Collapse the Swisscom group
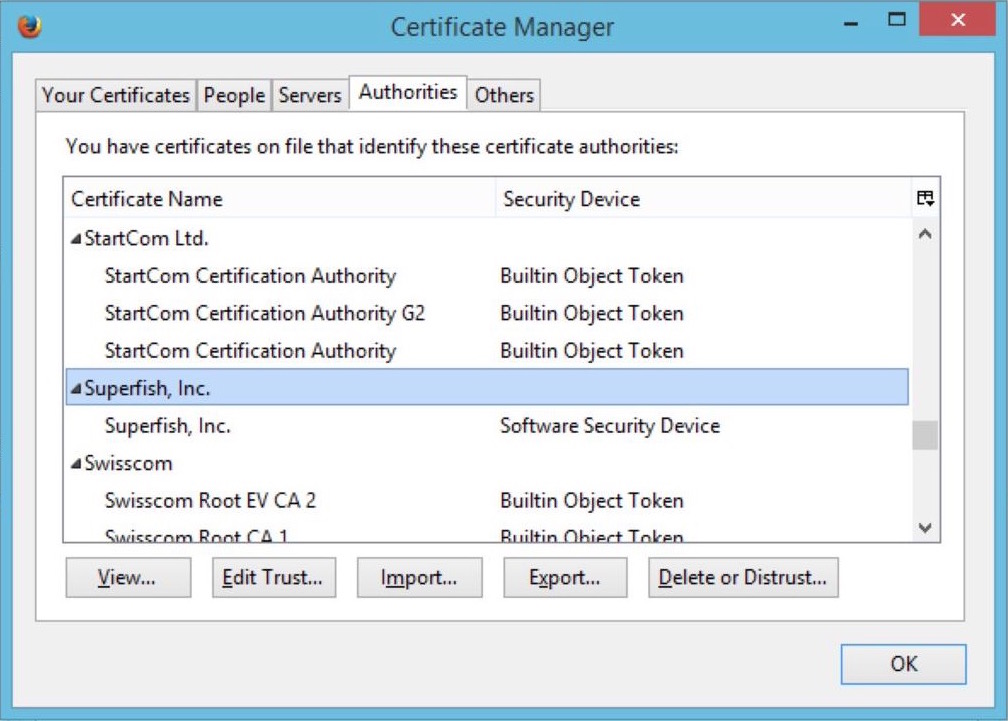Screen dimensions: 1008x721 click(x=76, y=463)
